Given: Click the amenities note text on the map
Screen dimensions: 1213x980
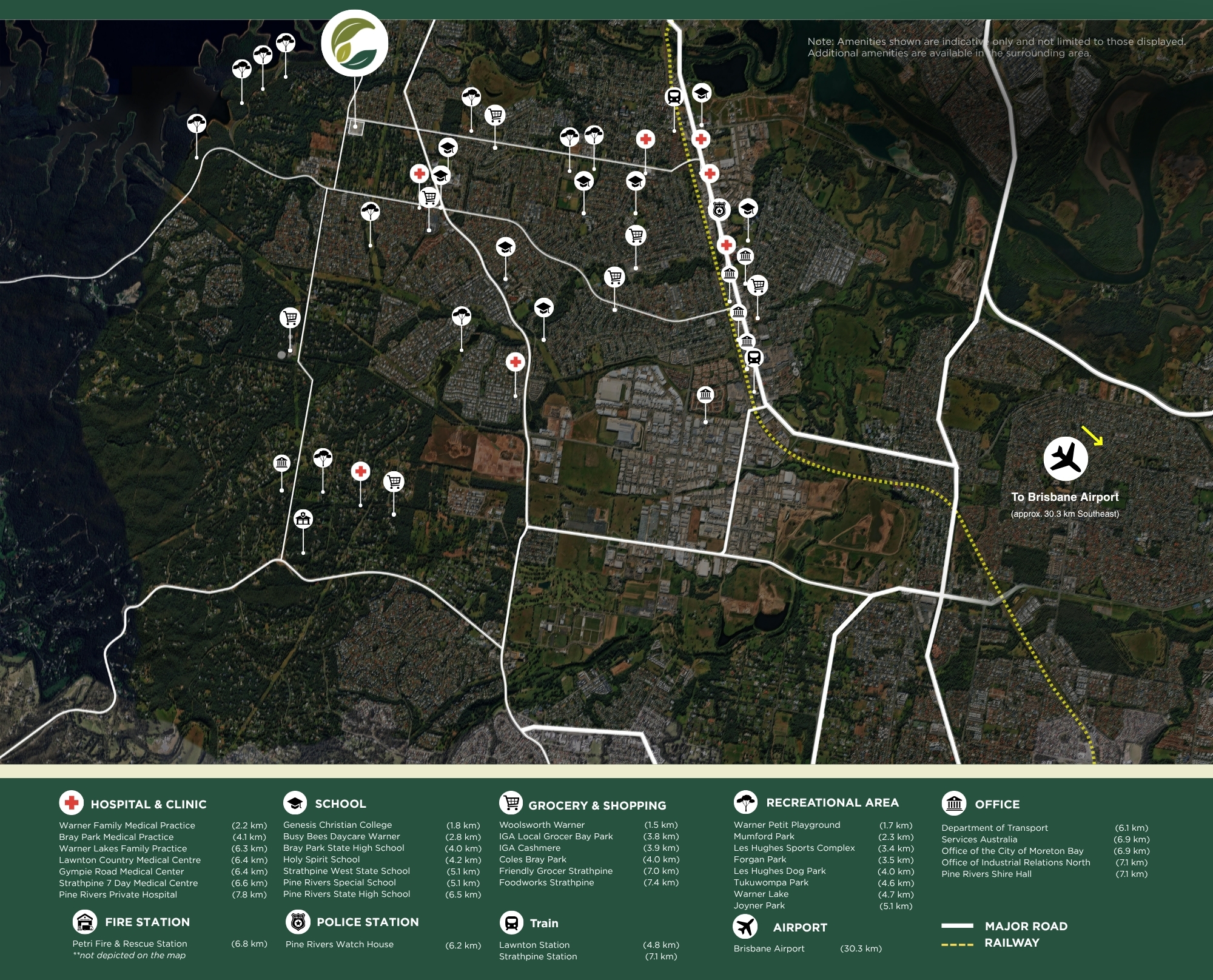Looking at the screenshot, I should [996, 47].
